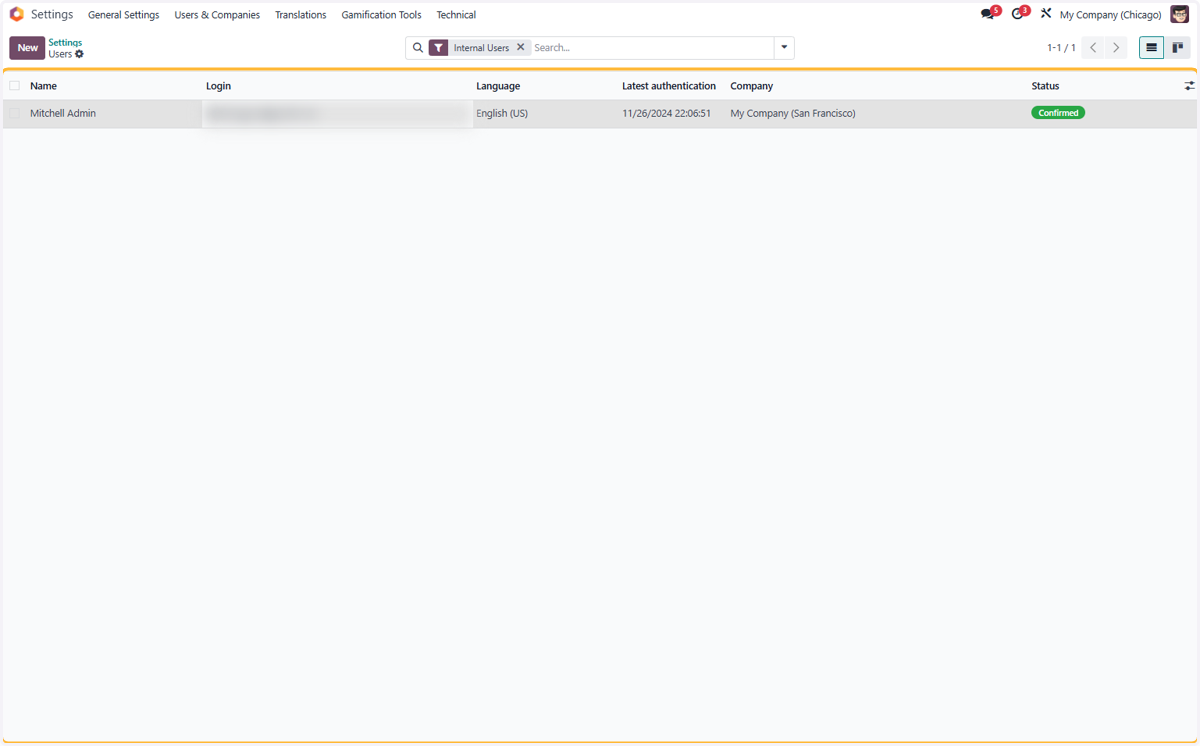Go to Settings breadcrumb link
Viewport: 1200px width, 746px height.
click(x=65, y=43)
